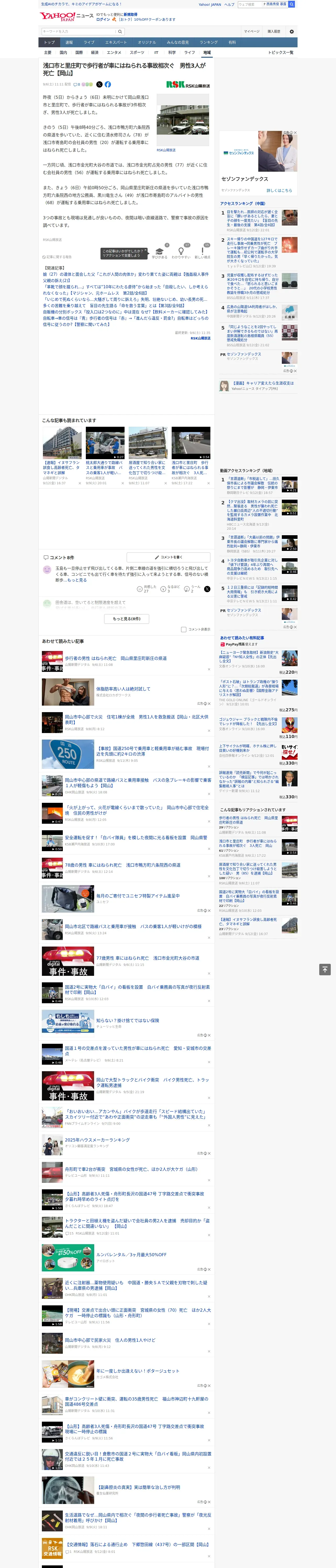Toggle the コメント非表示 checkbox
Screen dimensions: 336x1568
(183, 629)
